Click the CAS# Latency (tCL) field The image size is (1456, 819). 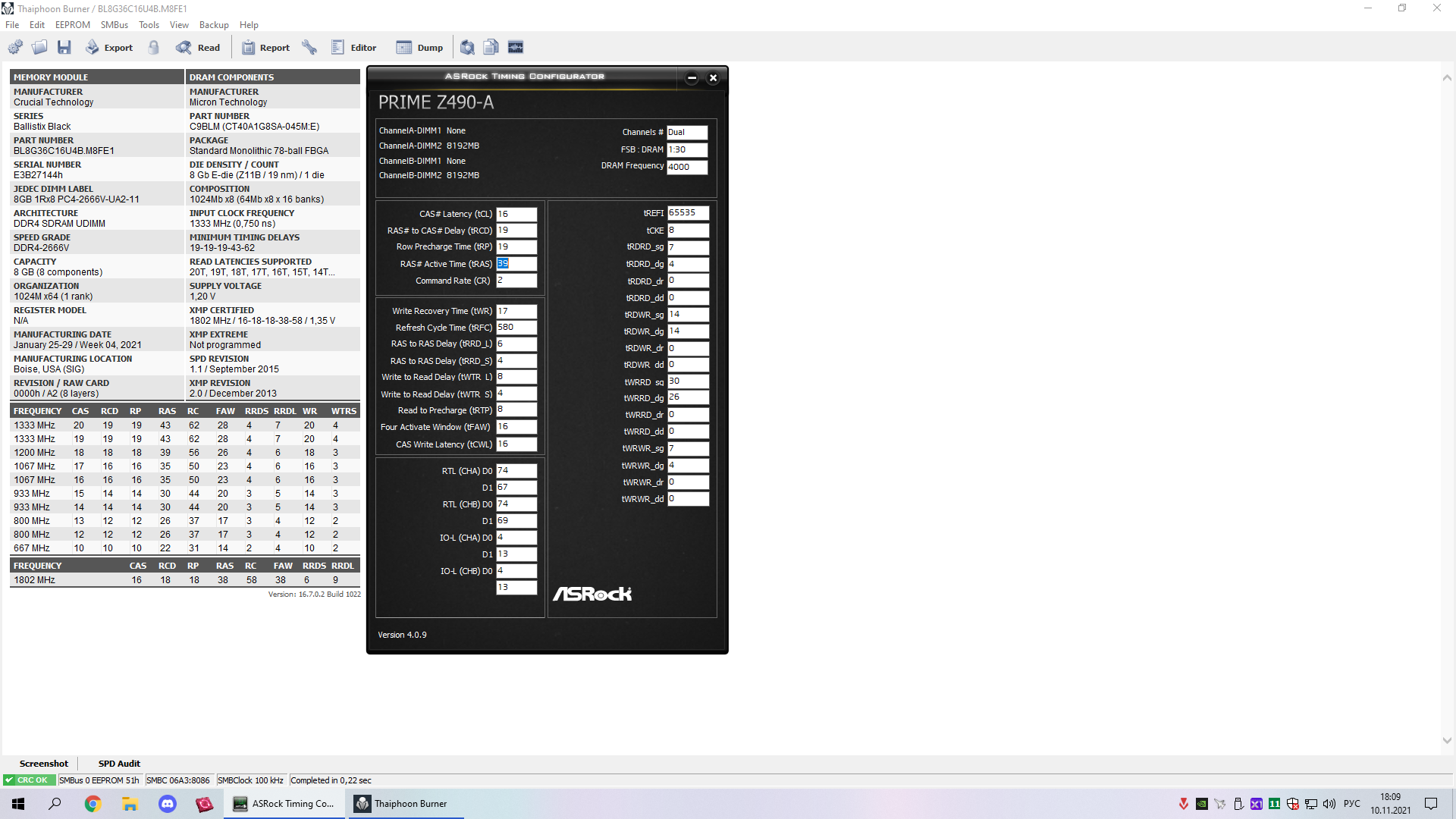coord(516,214)
